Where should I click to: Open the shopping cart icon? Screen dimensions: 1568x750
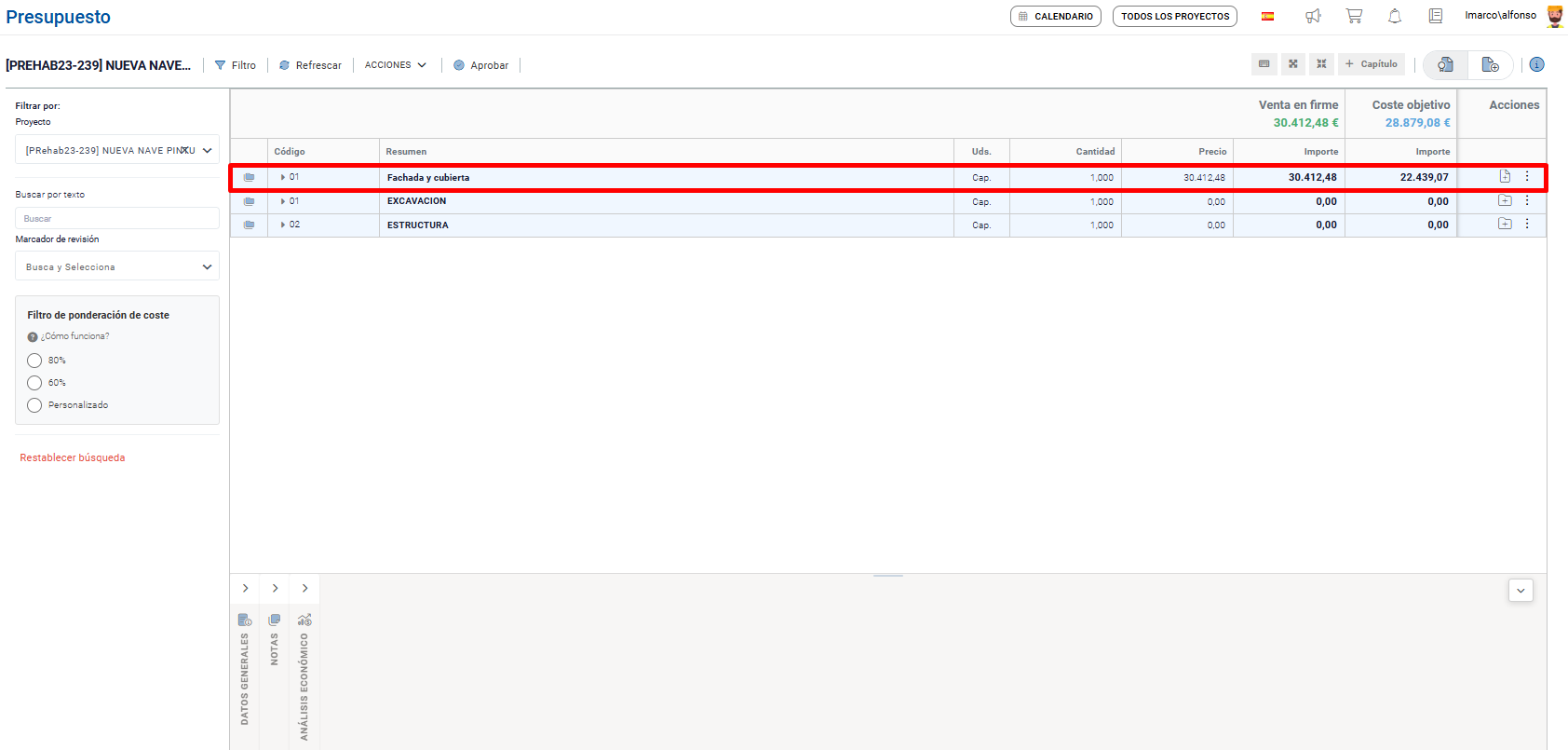[x=1354, y=16]
